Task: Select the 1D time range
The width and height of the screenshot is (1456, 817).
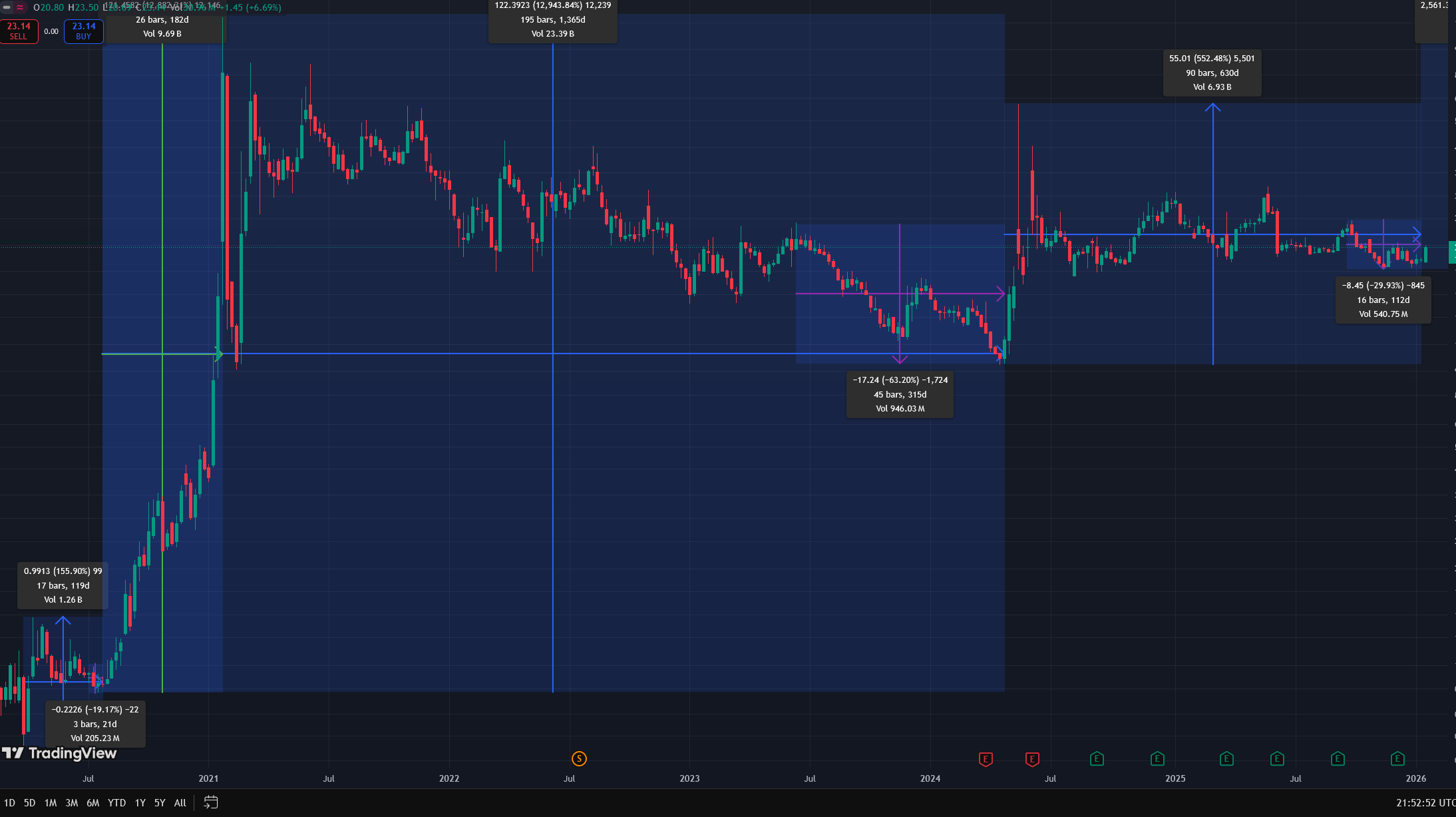Action: pyautogui.click(x=9, y=803)
